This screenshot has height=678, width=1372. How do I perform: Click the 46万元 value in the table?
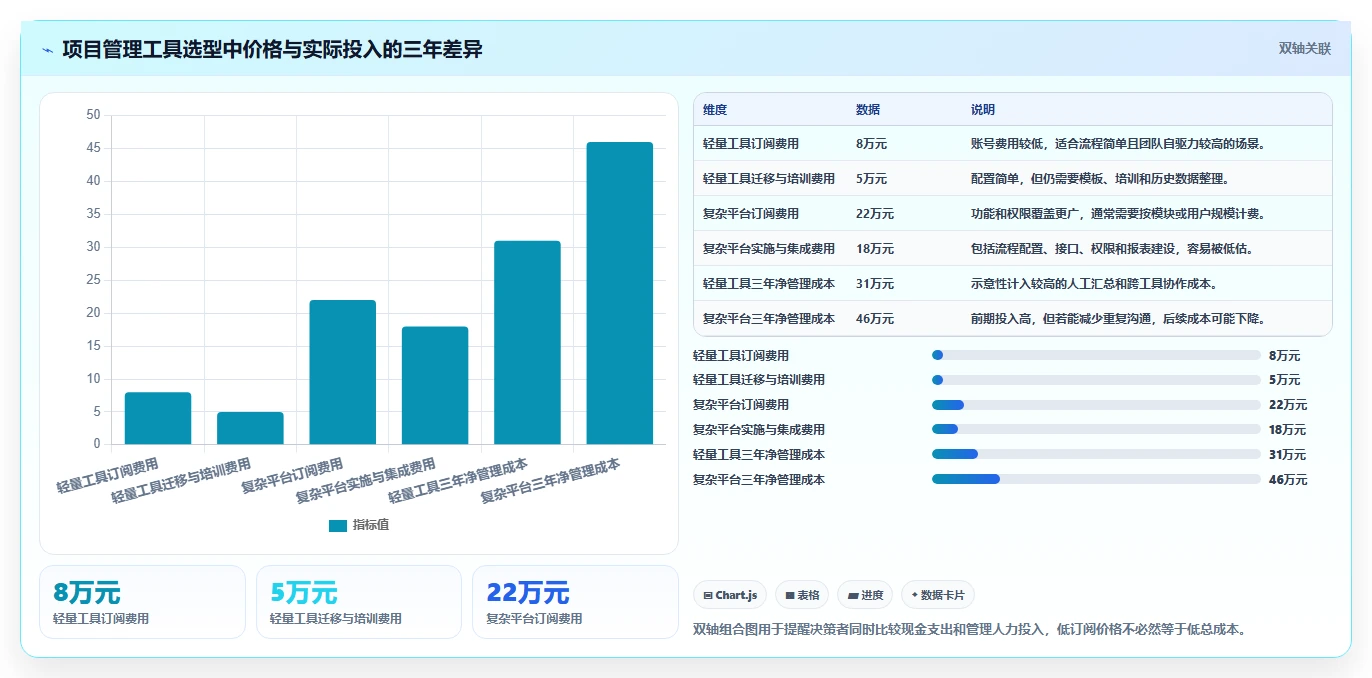(x=875, y=319)
